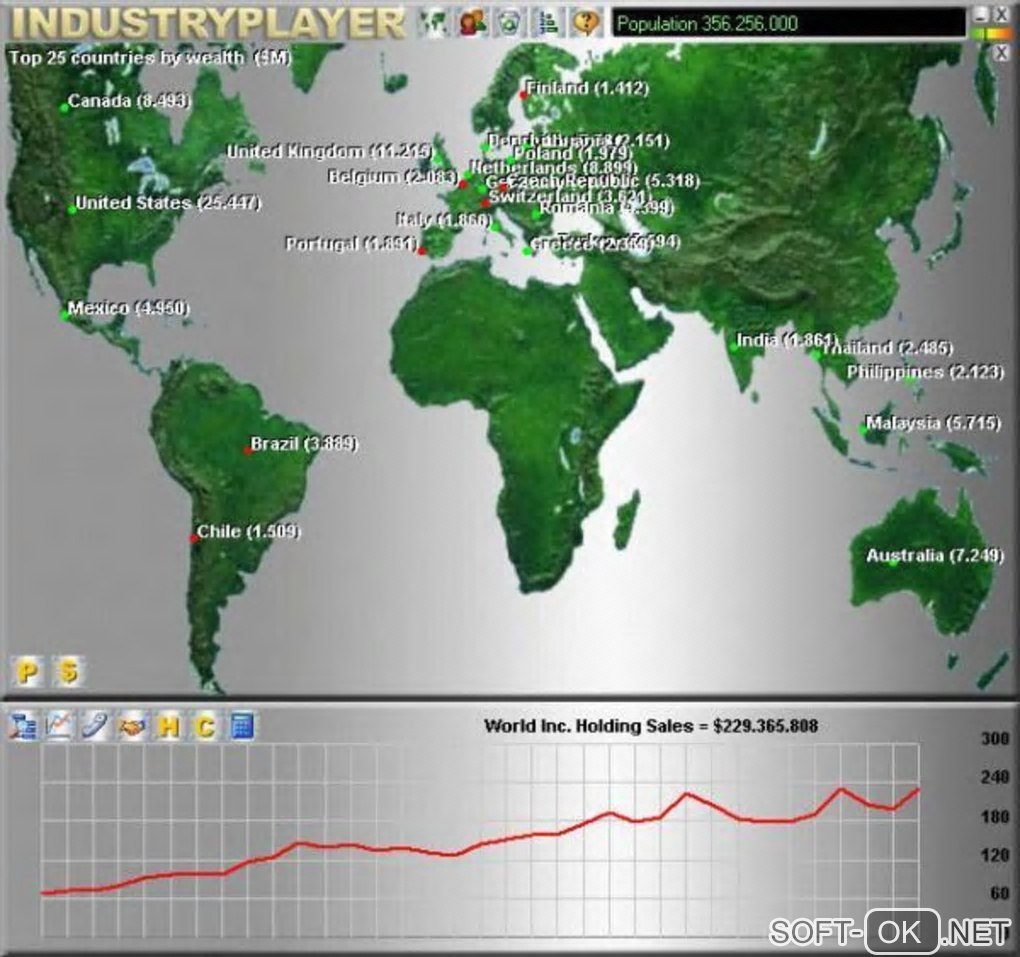Select Portugal (1.891) label
Image resolution: width=1020 pixels, height=957 pixels.
[x=351, y=243]
